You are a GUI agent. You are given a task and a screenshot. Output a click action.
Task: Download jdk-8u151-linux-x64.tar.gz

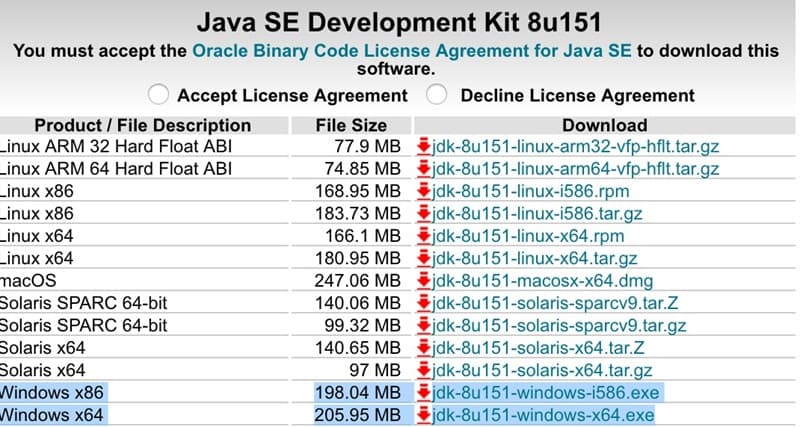535,259
